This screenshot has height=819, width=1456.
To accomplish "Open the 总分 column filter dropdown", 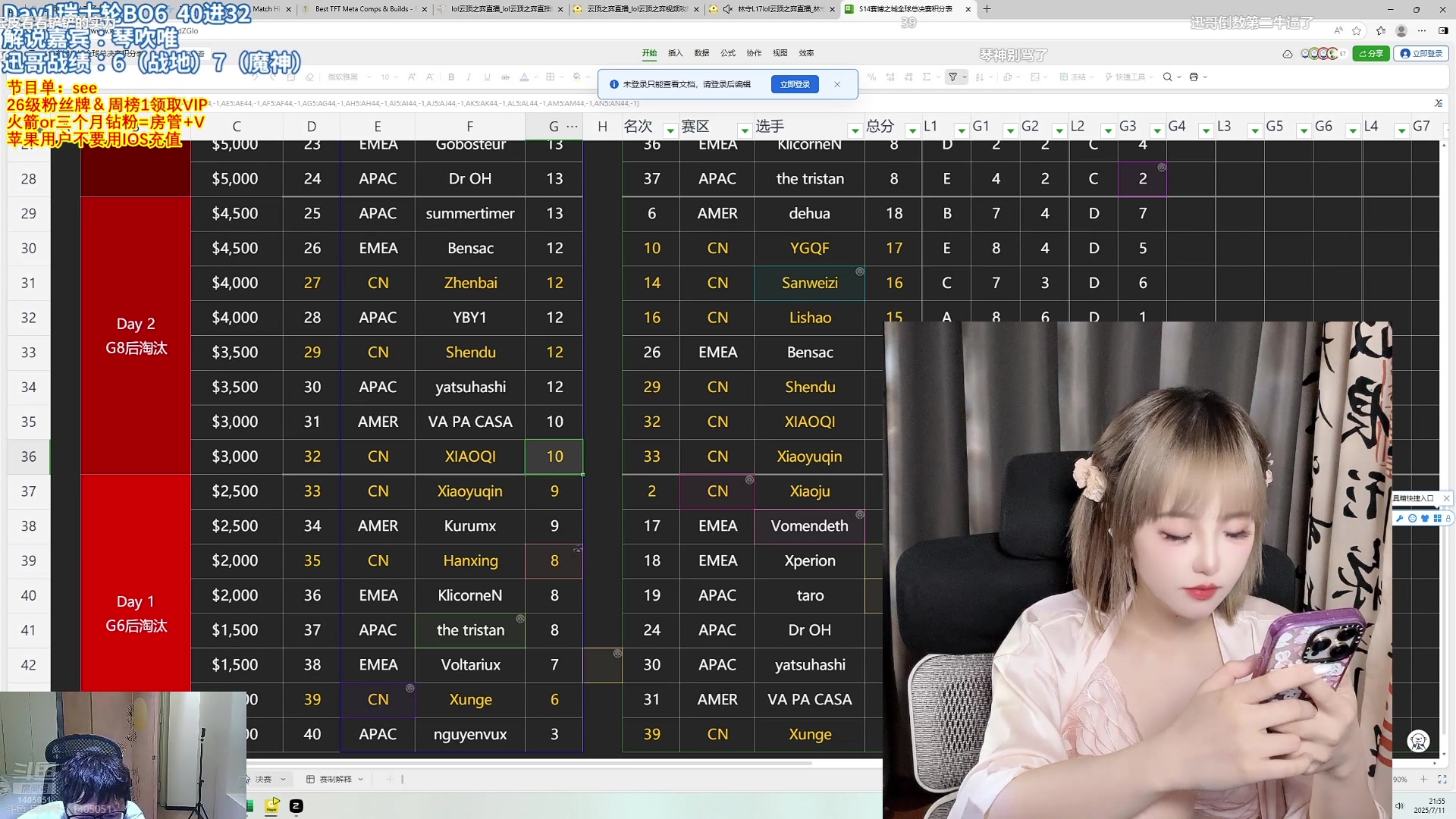I will (x=912, y=130).
